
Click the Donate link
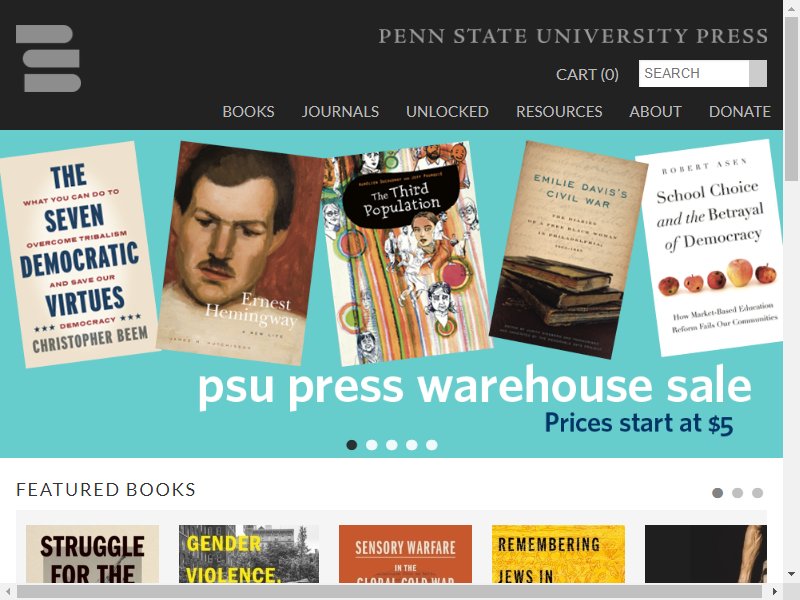tap(740, 111)
